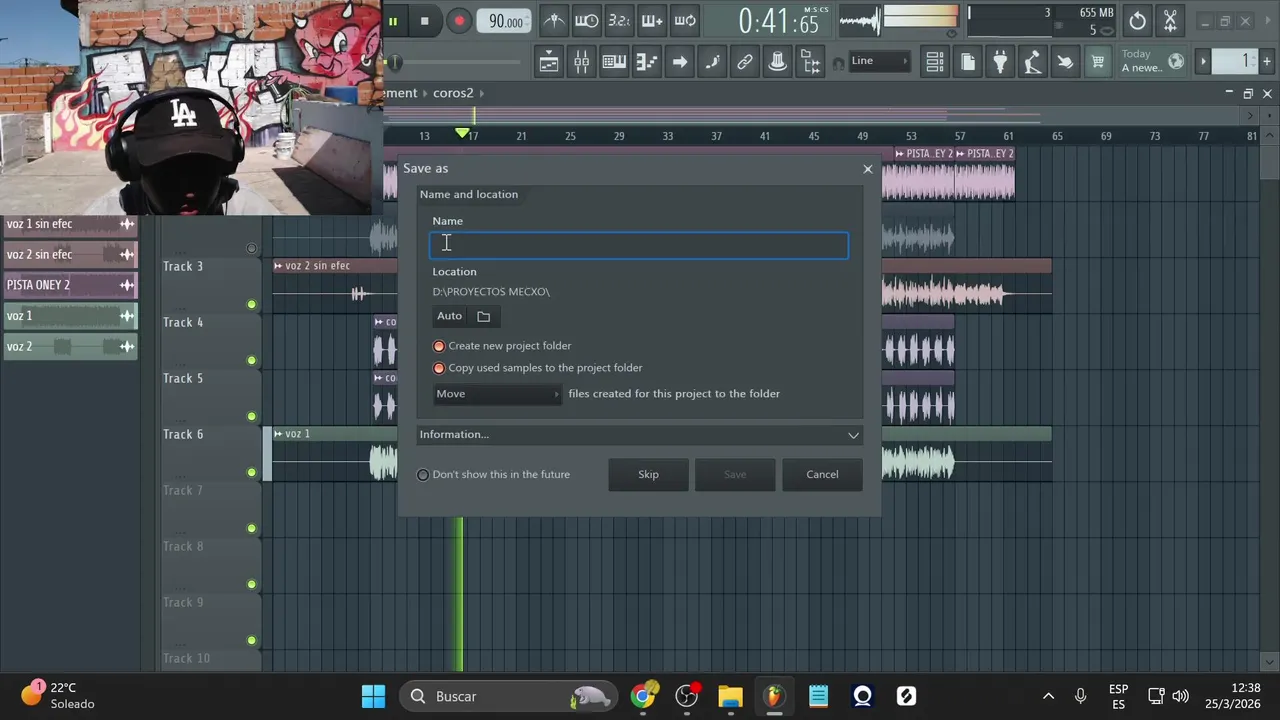Viewport: 1280px width, 720px height.
Task: Click the hand touch toolbar icon
Action: click(1066, 62)
